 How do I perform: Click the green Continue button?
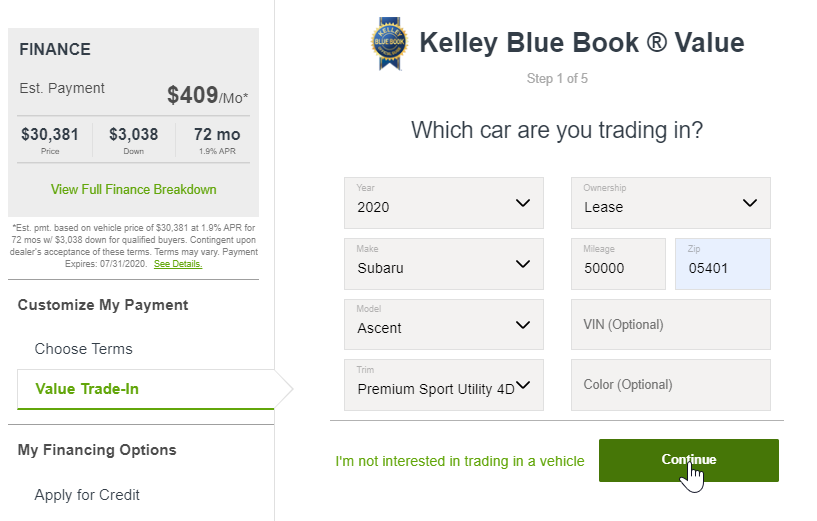688,460
